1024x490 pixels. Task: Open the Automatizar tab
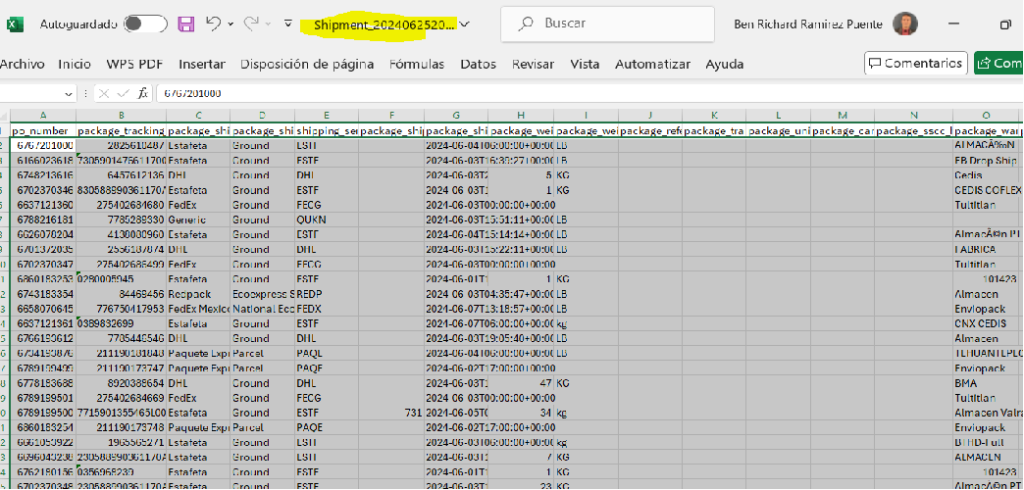[x=652, y=64]
